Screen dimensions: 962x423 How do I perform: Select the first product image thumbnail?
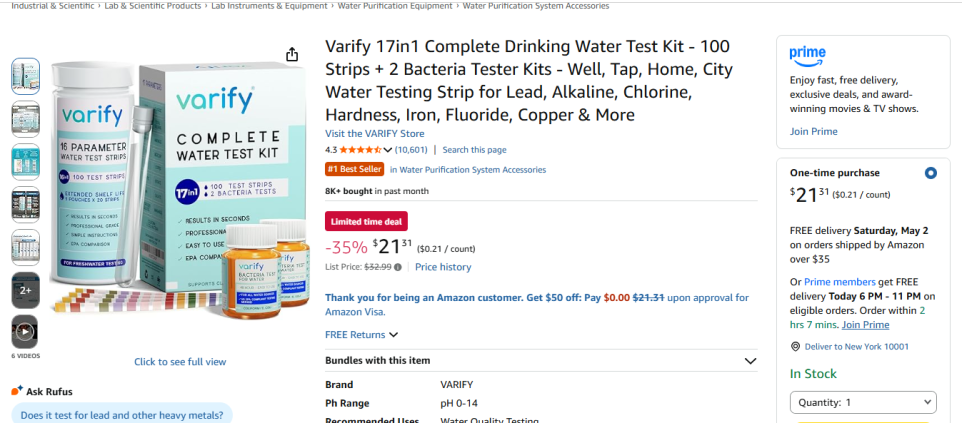(25, 76)
